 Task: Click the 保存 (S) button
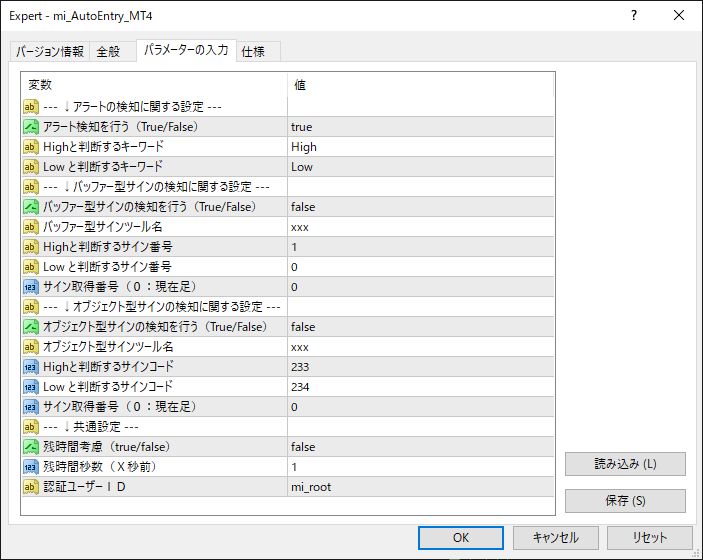625,501
